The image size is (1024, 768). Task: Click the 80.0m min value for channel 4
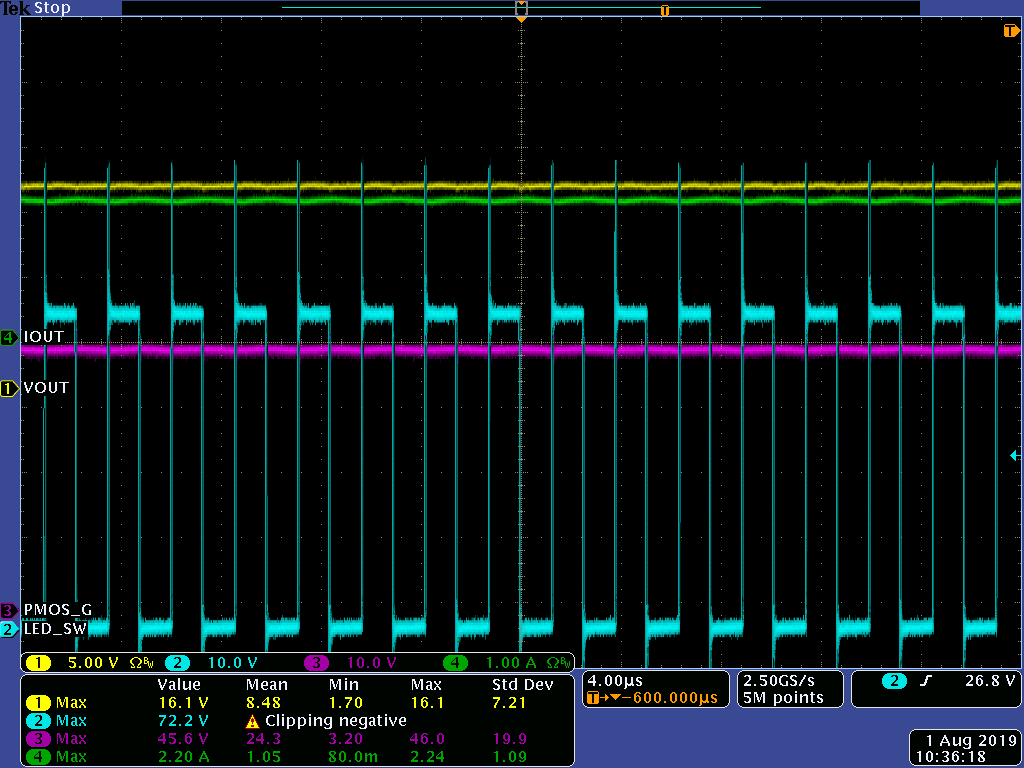point(352,758)
